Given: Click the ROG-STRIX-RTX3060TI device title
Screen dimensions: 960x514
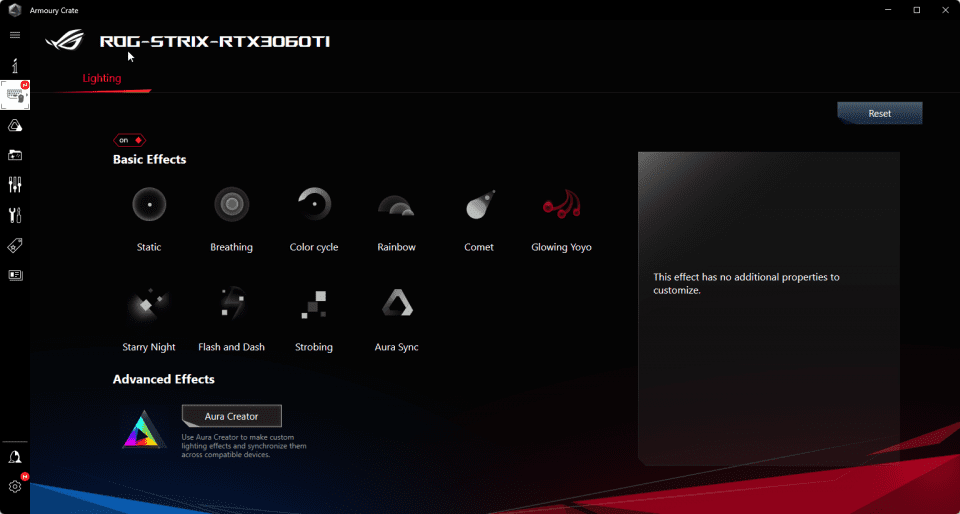Looking at the screenshot, I should coord(215,42).
